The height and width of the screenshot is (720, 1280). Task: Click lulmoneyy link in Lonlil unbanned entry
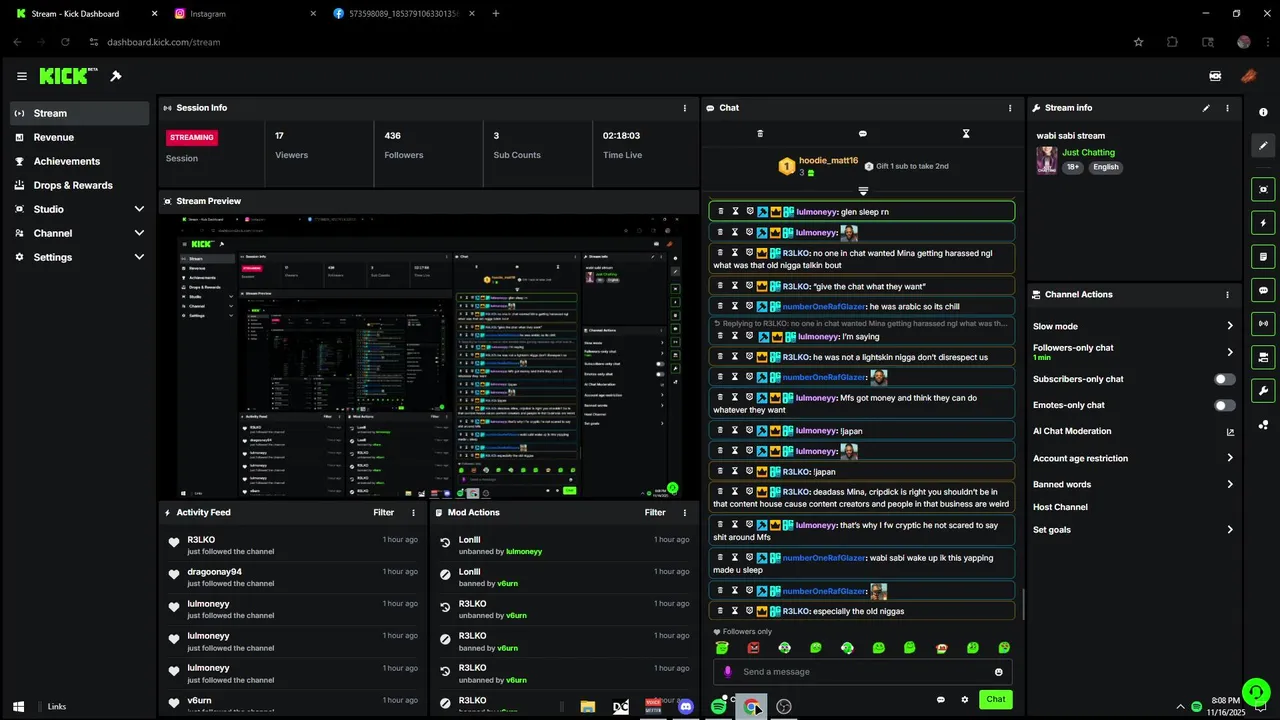click(x=524, y=552)
